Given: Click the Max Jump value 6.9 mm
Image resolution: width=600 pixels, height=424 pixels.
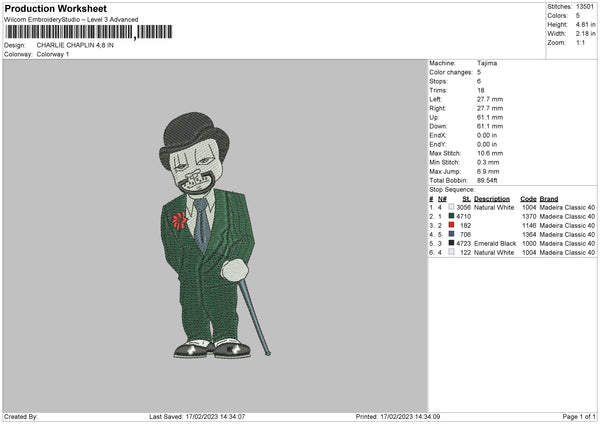Looking at the screenshot, I should (x=488, y=171).
